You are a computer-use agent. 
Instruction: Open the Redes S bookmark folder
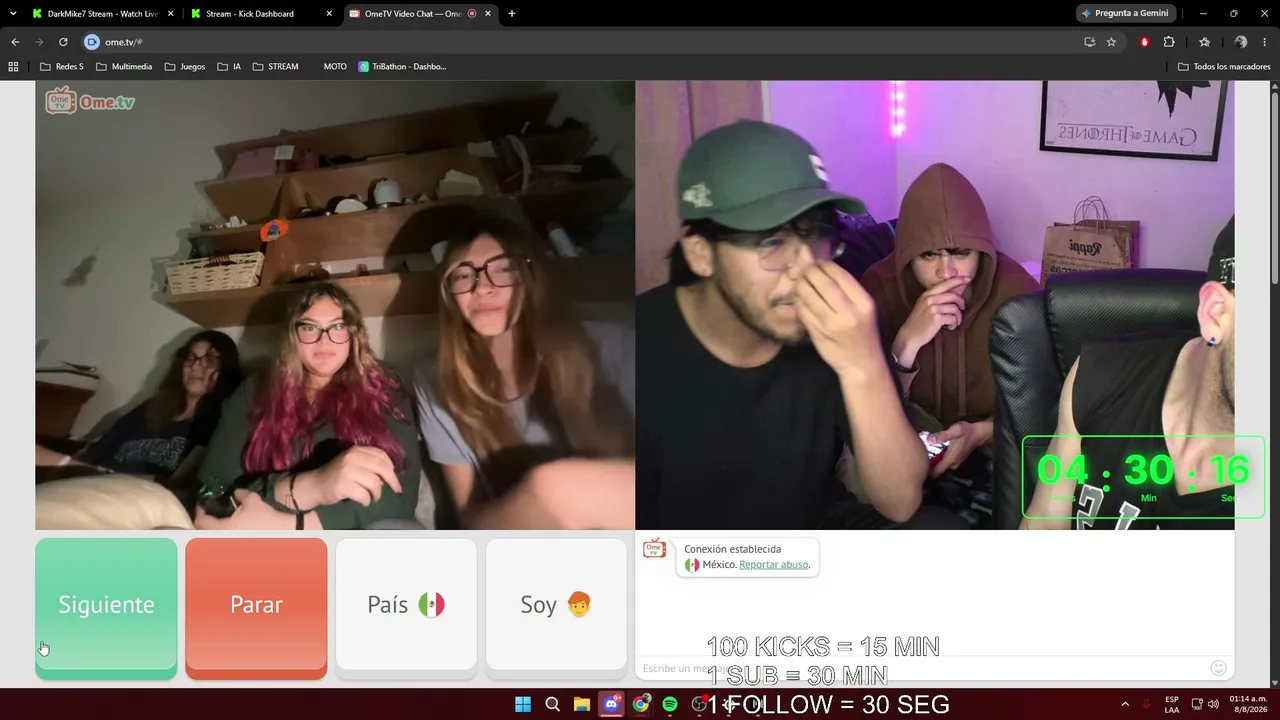point(62,67)
